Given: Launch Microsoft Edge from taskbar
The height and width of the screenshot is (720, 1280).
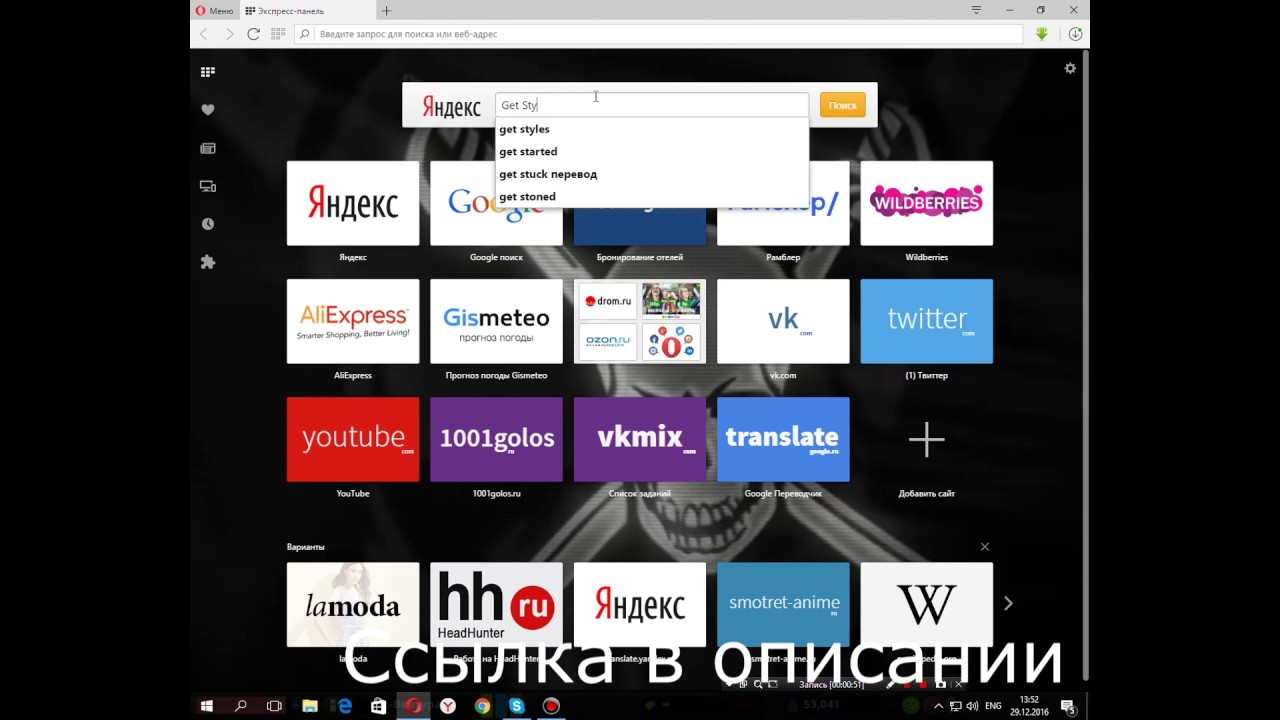Looking at the screenshot, I should click(x=345, y=706).
